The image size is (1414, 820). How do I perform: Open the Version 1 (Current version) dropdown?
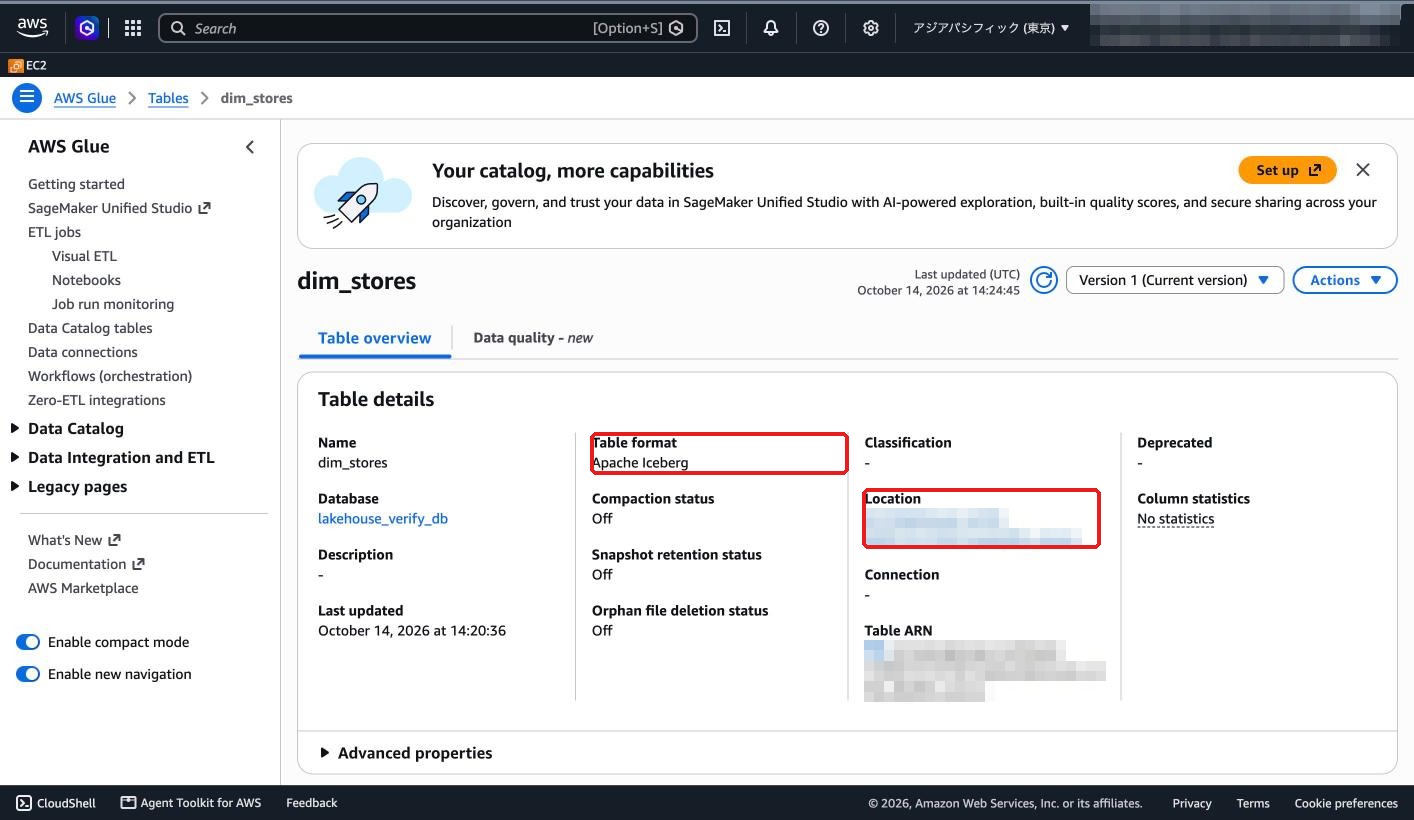(x=1175, y=280)
